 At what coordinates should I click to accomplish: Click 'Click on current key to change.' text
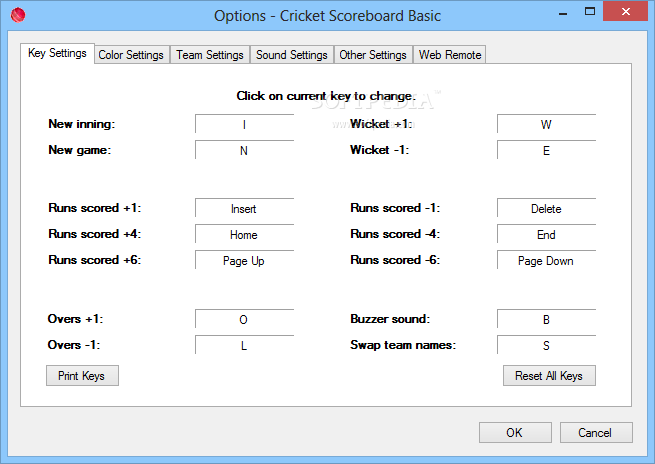tap(326, 96)
